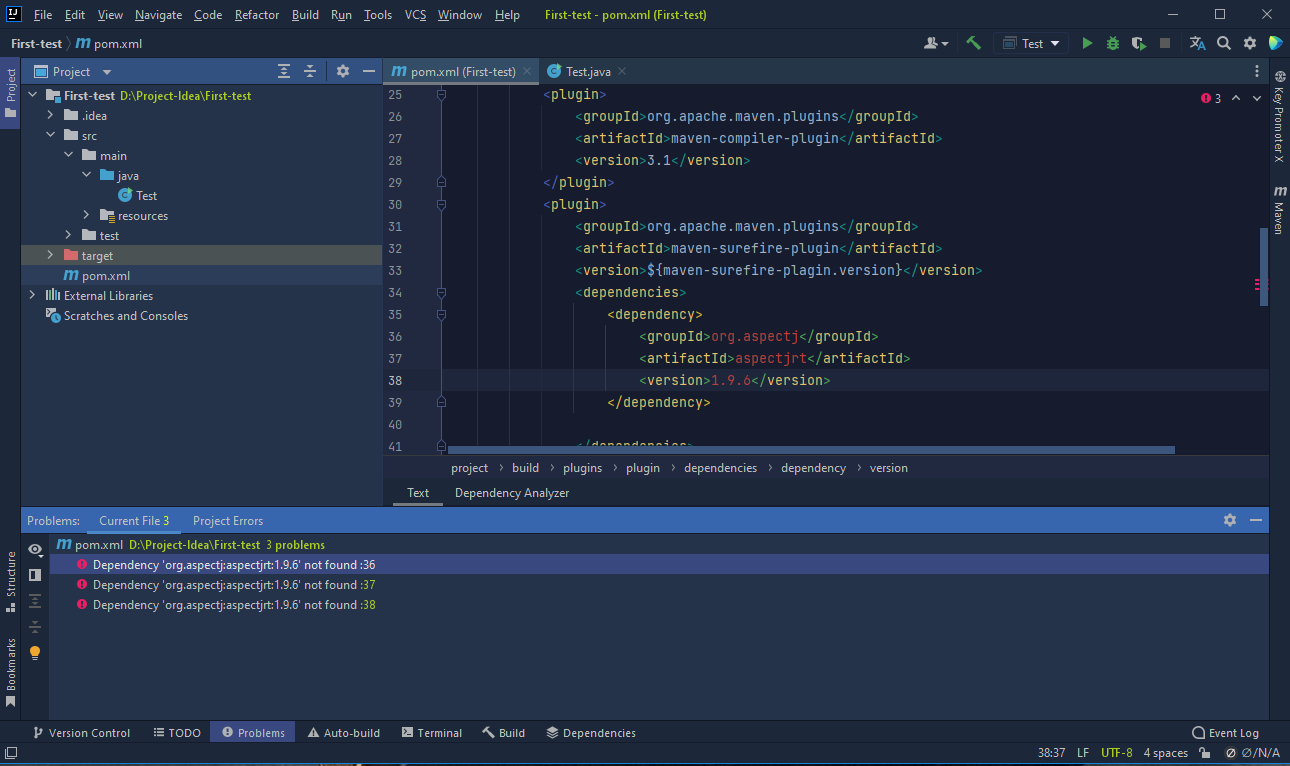Toggle View Options eye icon in Problems panel
The height and width of the screenshot is (766, 1290).
(35, 549)
